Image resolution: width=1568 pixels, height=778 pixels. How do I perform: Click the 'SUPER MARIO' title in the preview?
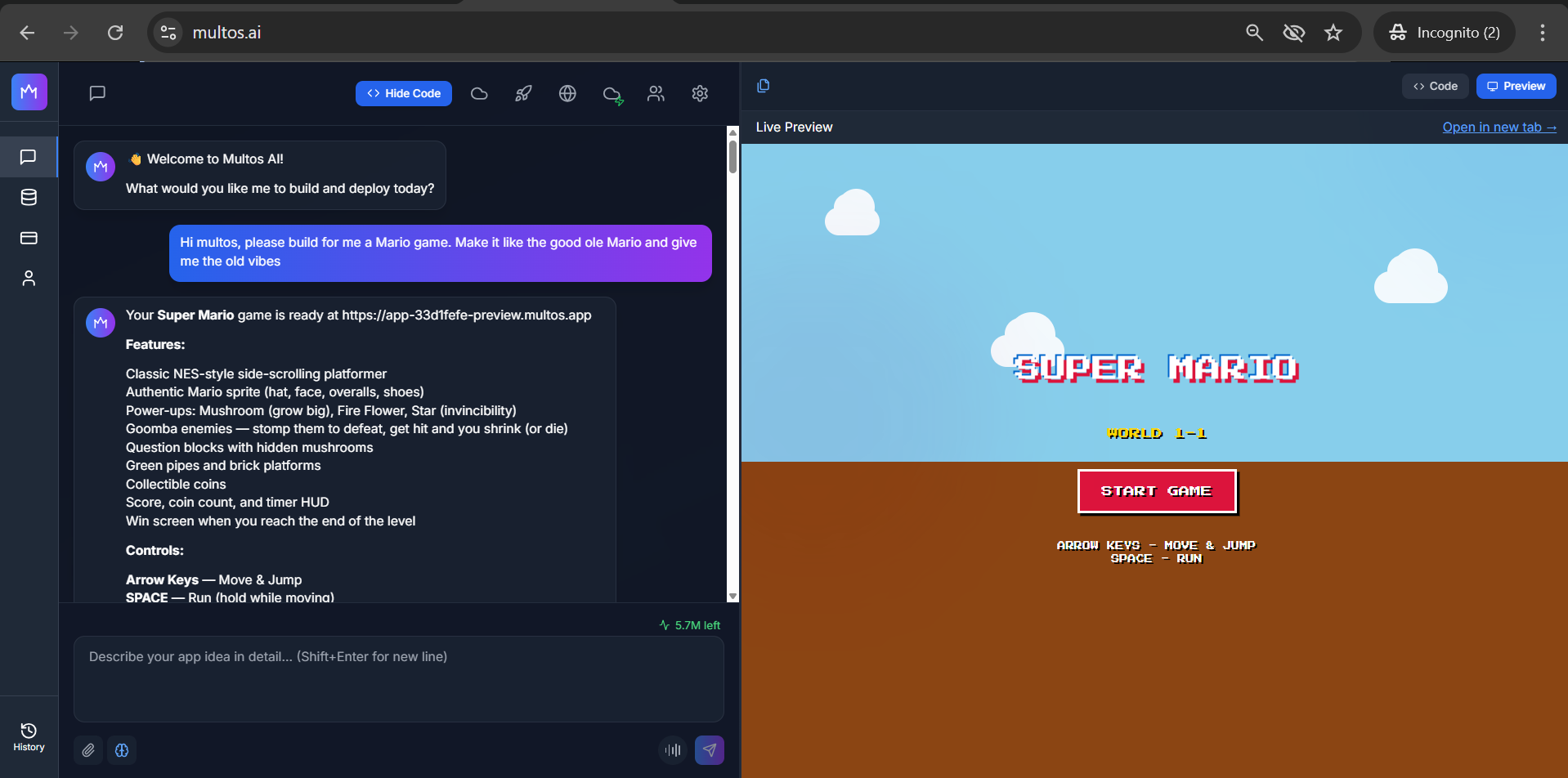1156,369
